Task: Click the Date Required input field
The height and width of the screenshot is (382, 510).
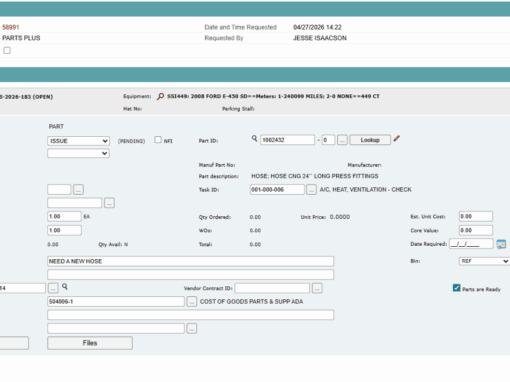Action: (x=471, y=244)
